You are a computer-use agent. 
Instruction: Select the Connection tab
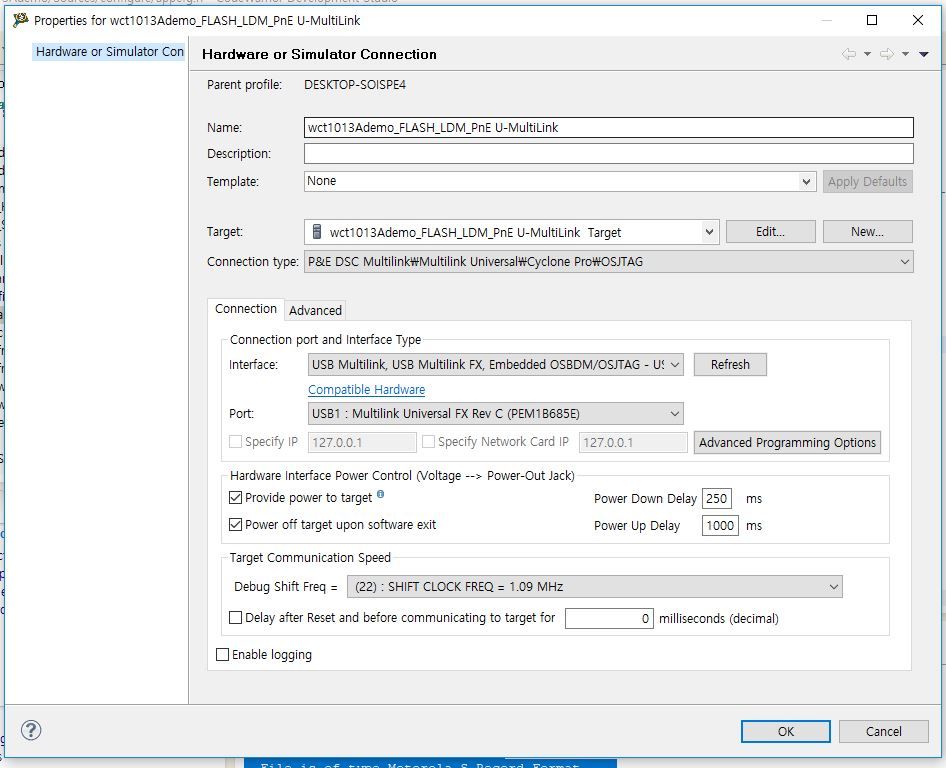(x=246, y=309)
